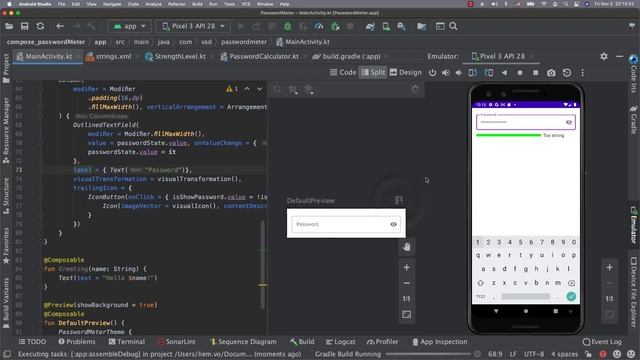Screen dimensions: 640x360
Task: Open the app run configuration dropdown
Action: [129, 26]
